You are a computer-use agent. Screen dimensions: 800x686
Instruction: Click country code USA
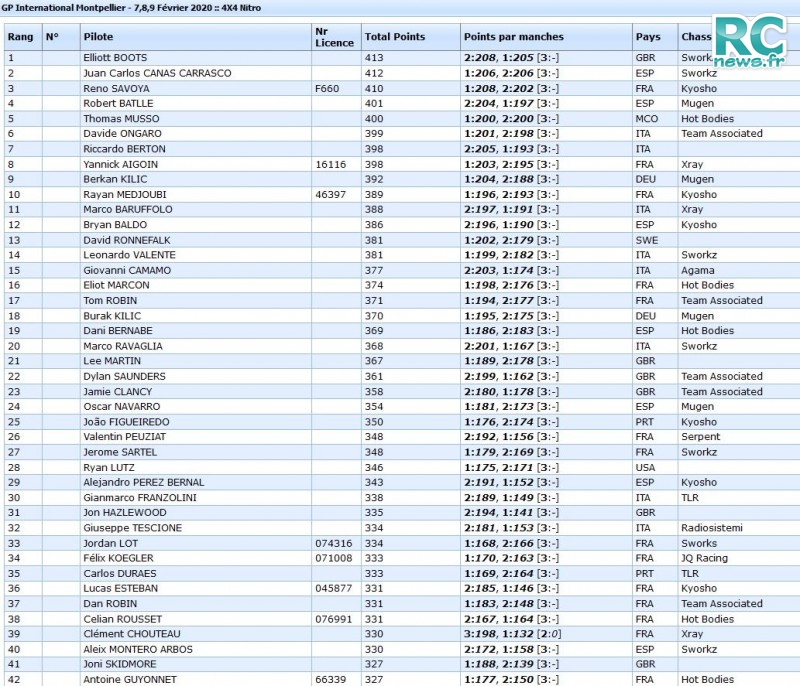645,467
